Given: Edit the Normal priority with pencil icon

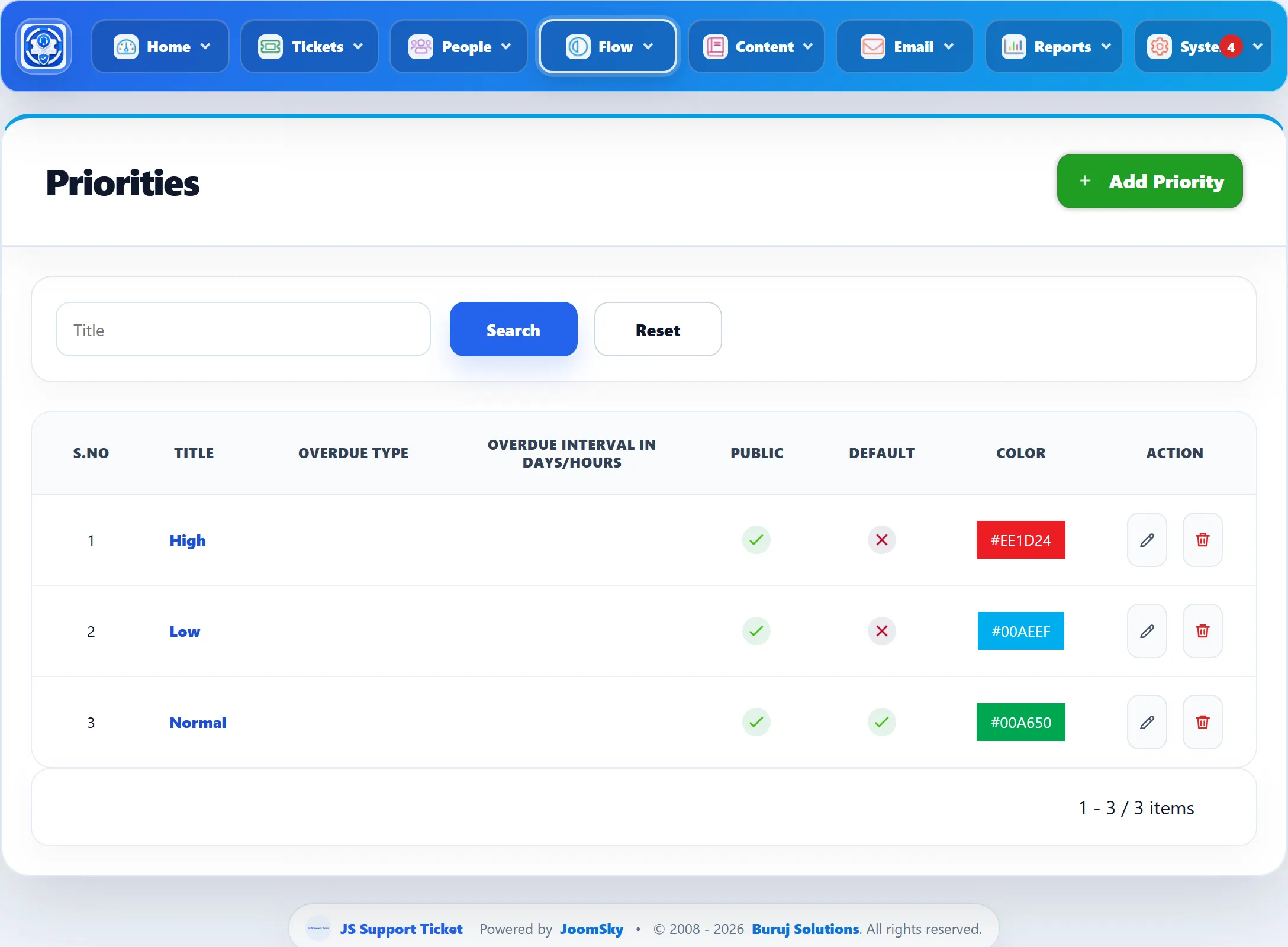Looking at the screenshot, I should coord(1147,722).
